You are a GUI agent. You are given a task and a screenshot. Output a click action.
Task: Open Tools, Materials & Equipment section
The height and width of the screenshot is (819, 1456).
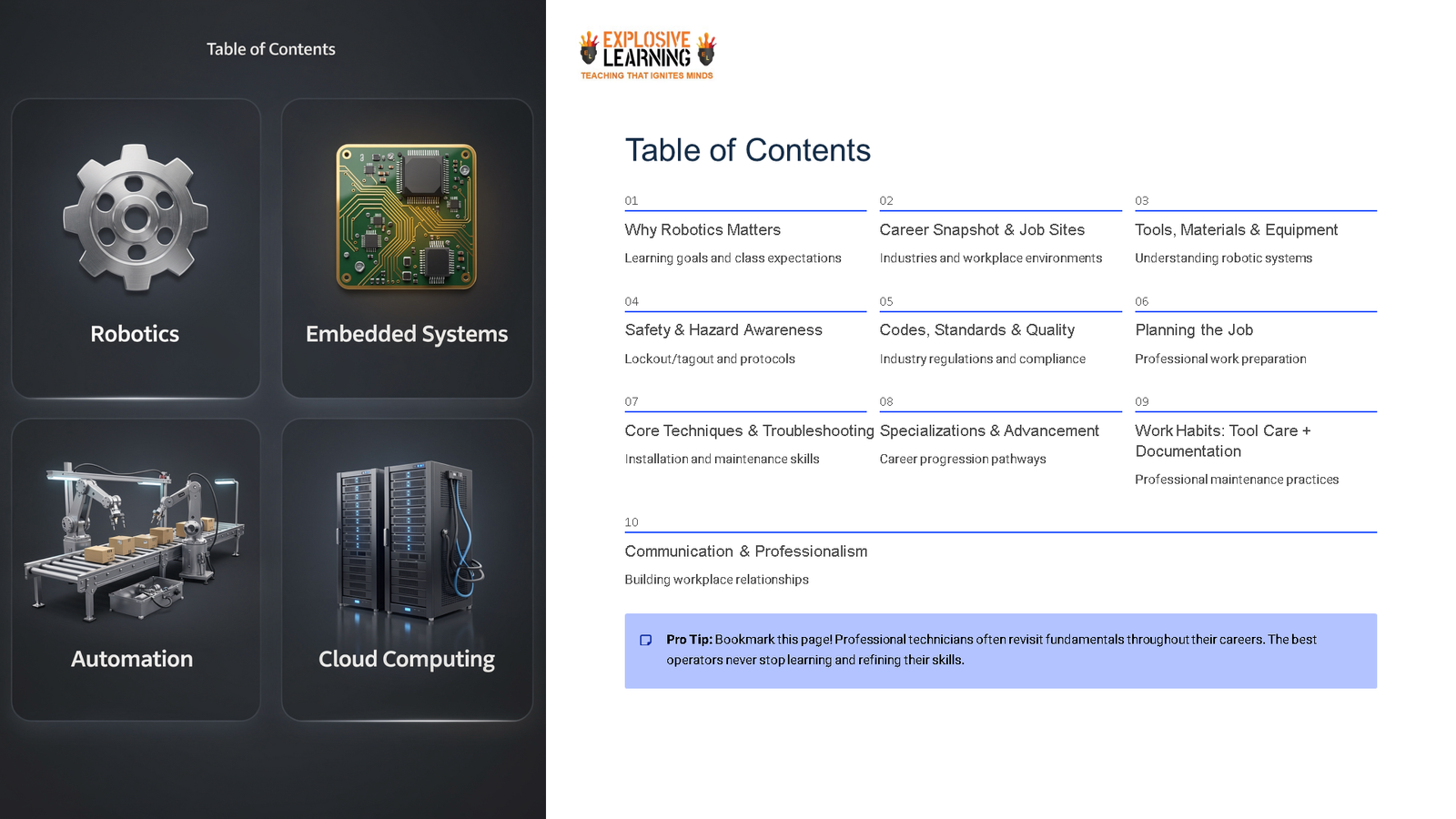(x=1236, y=230)
